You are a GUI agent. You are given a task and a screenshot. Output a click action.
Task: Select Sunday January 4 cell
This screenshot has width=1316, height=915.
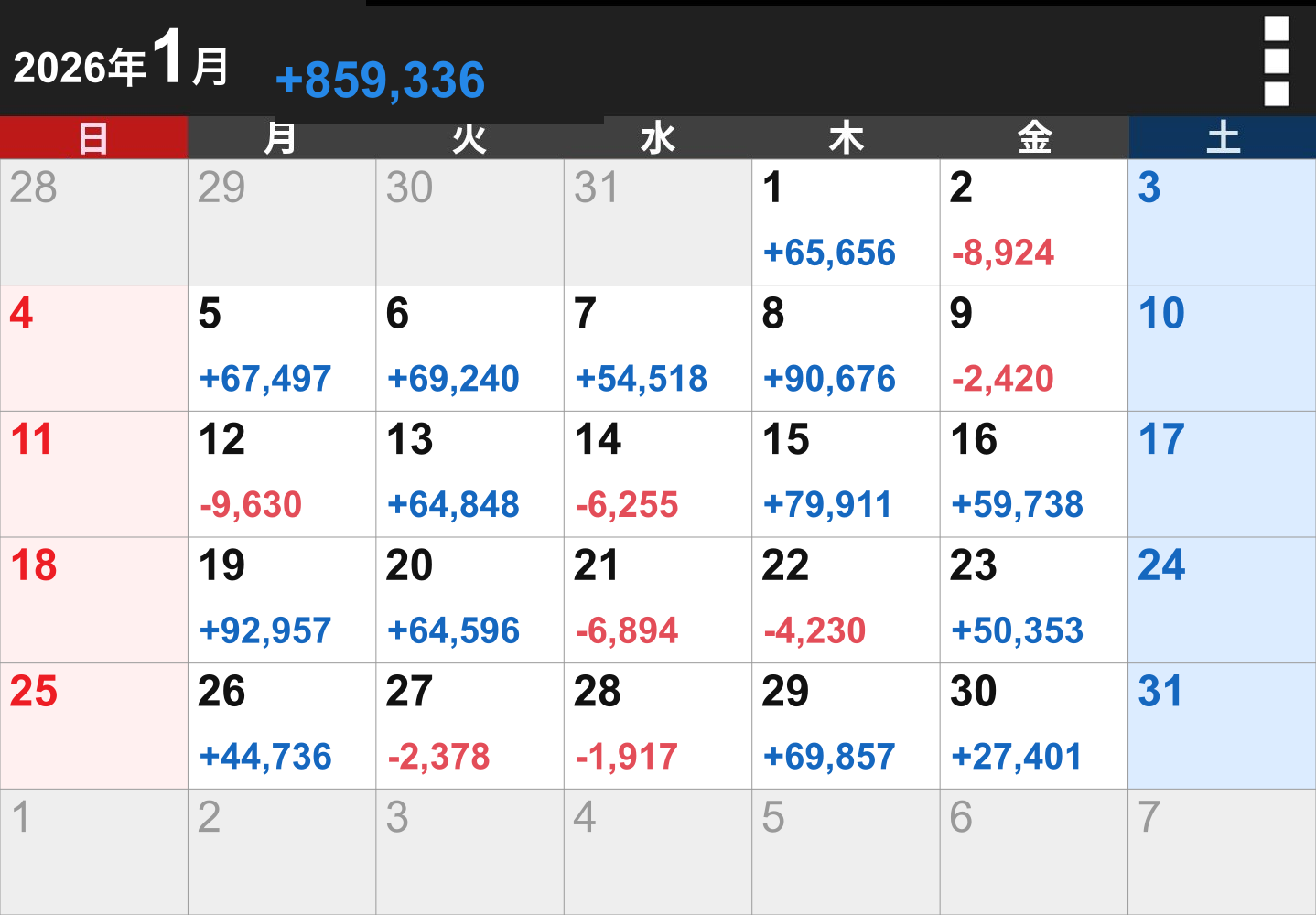94,349
